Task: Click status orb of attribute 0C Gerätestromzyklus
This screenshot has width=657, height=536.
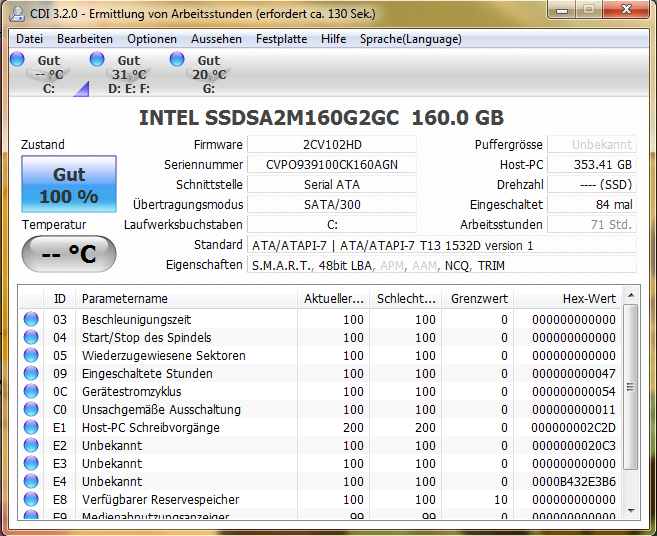Action: click(31, 391)
